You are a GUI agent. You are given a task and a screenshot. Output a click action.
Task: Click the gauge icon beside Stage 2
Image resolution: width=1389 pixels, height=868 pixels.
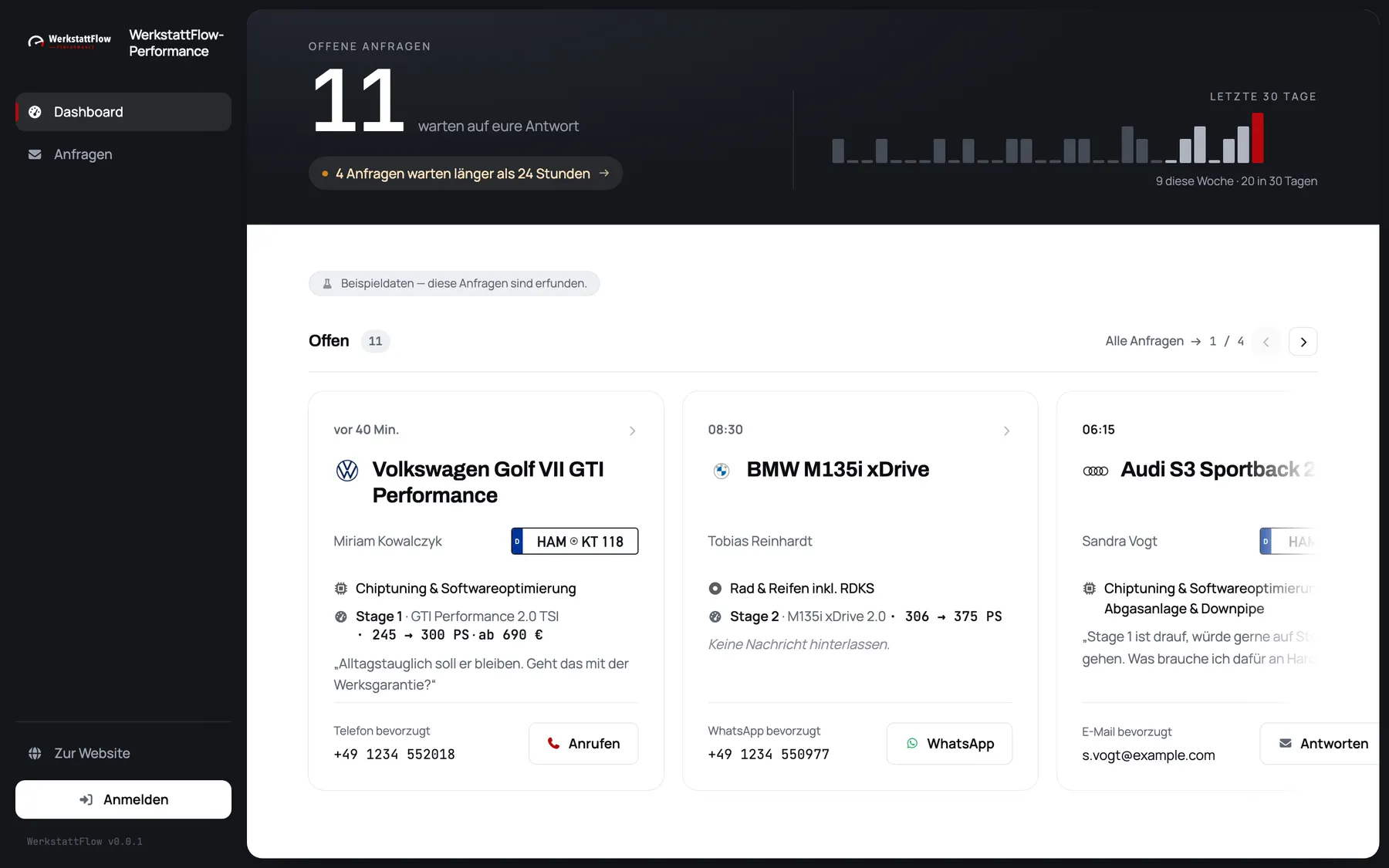pyautogui.click(x=715, y=616)
